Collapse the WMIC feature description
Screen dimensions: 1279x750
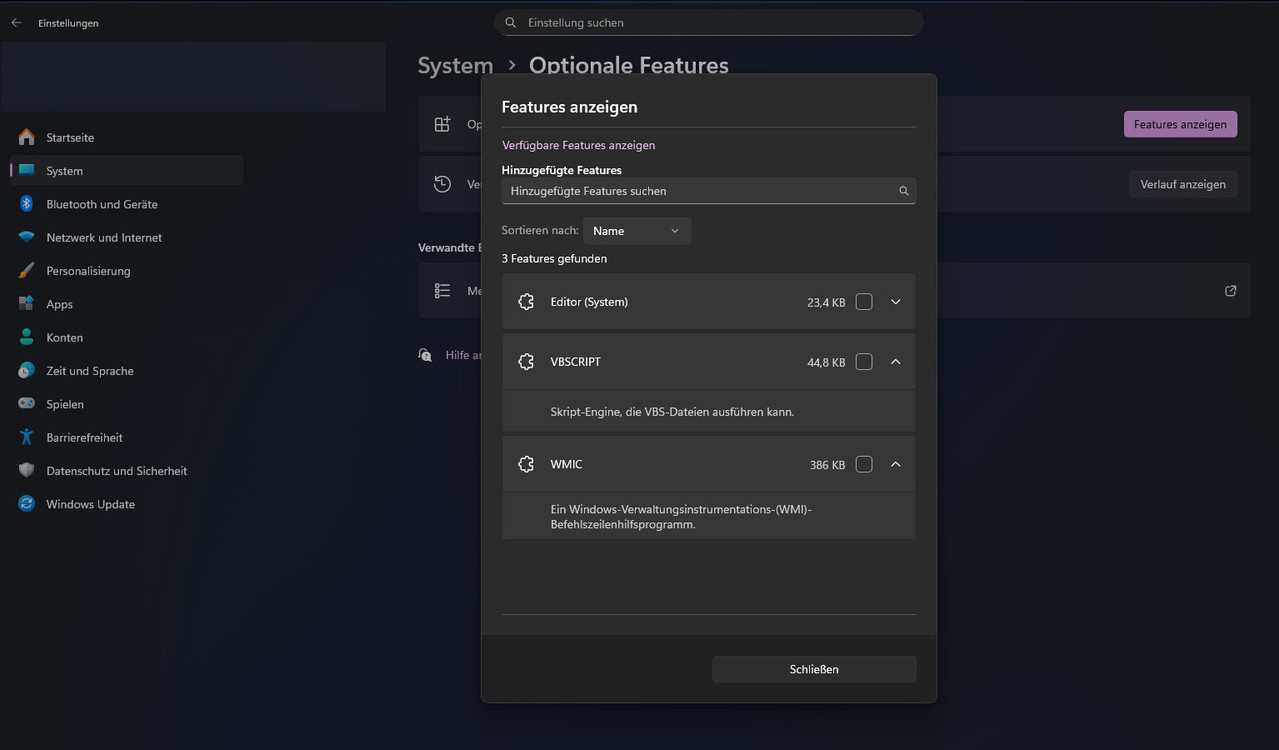coord(895,464)
